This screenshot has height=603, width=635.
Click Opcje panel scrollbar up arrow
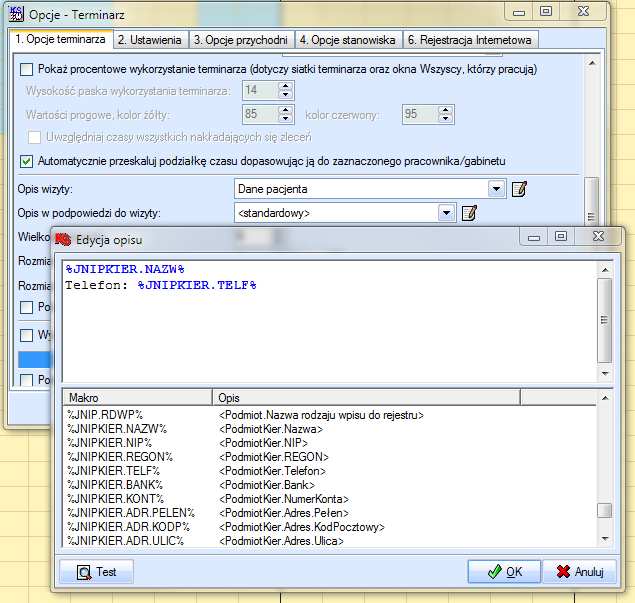click(x=592, y=63)
